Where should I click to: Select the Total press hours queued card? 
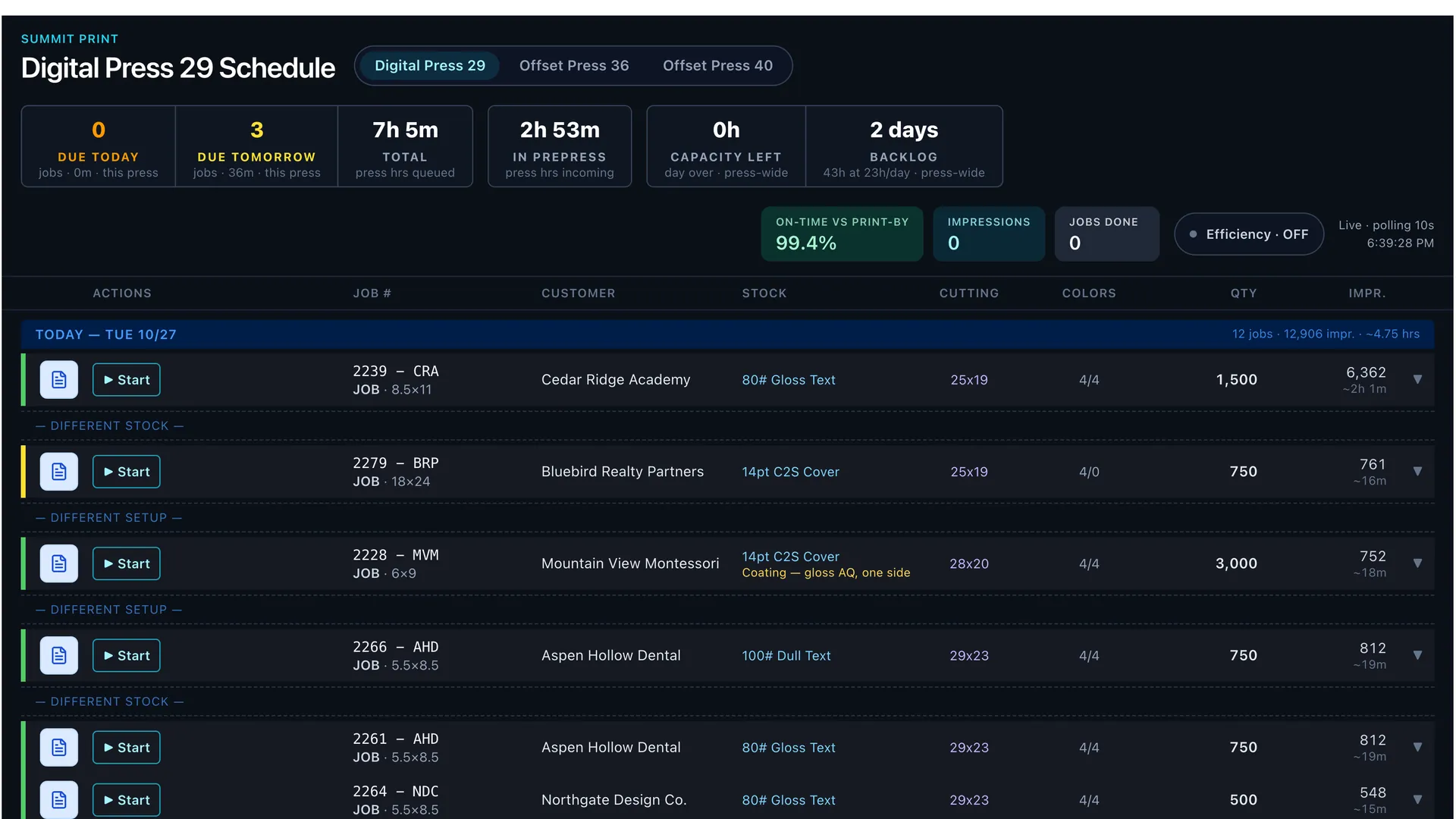point(405,146)
